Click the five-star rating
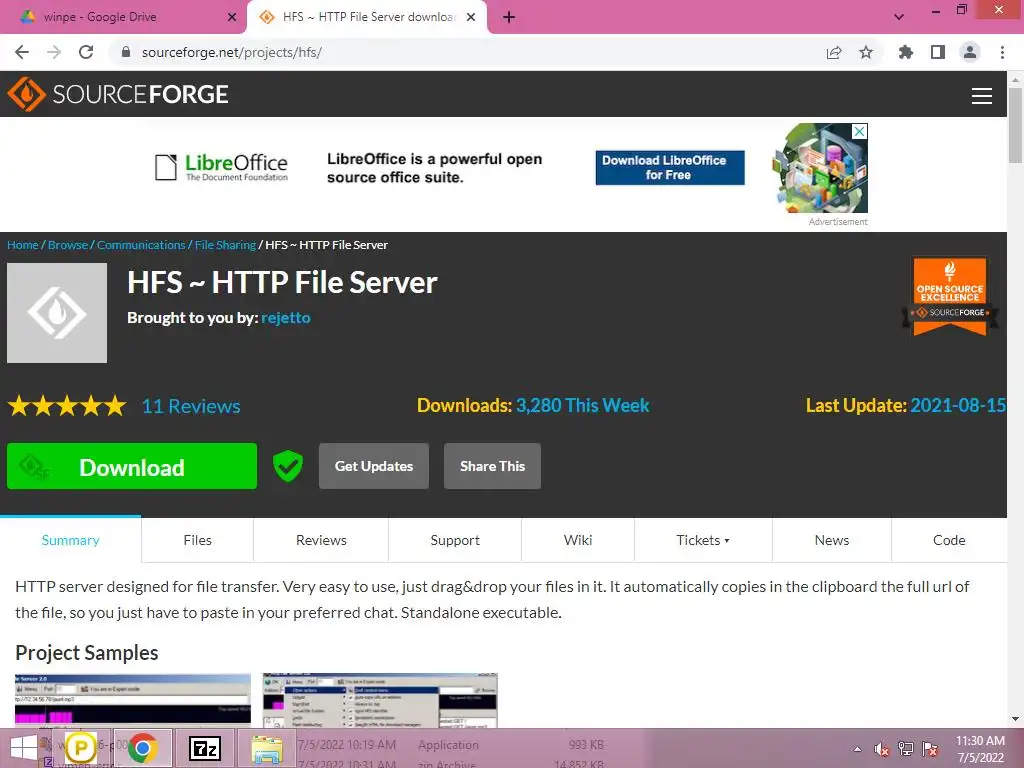 [67, 406]
